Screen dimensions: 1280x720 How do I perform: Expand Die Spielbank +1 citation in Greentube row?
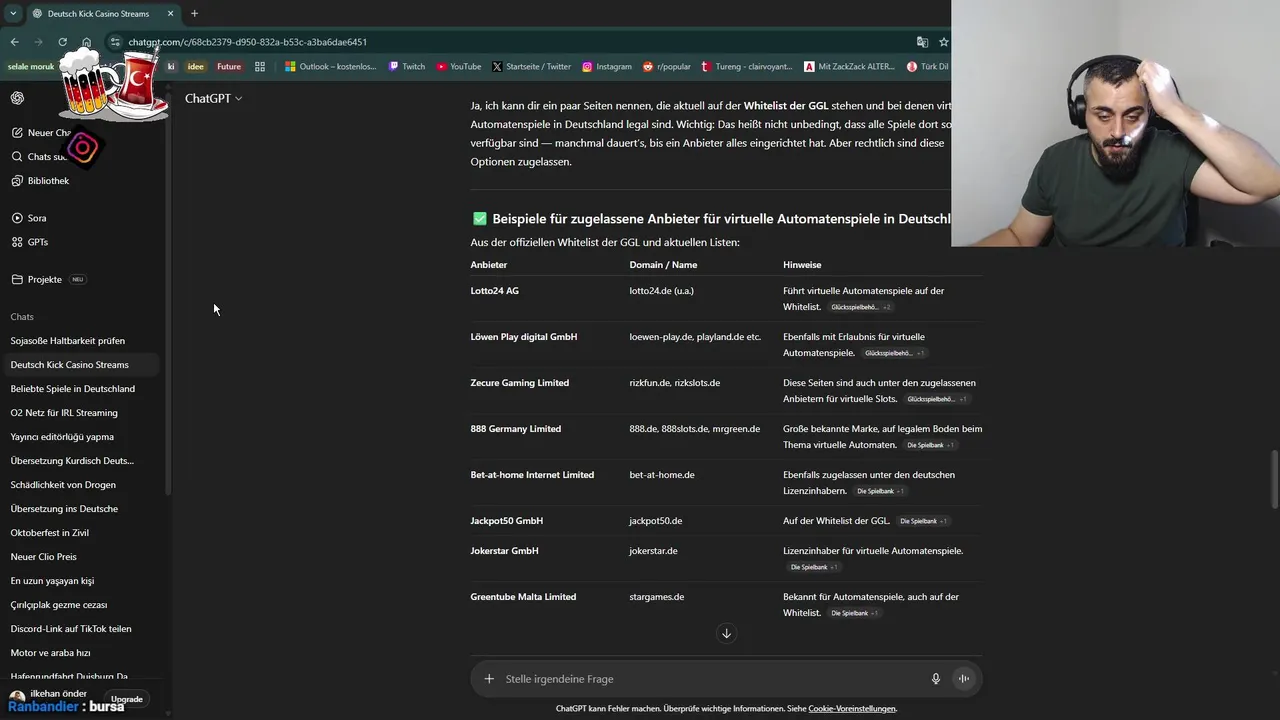(x=854, y=613)
